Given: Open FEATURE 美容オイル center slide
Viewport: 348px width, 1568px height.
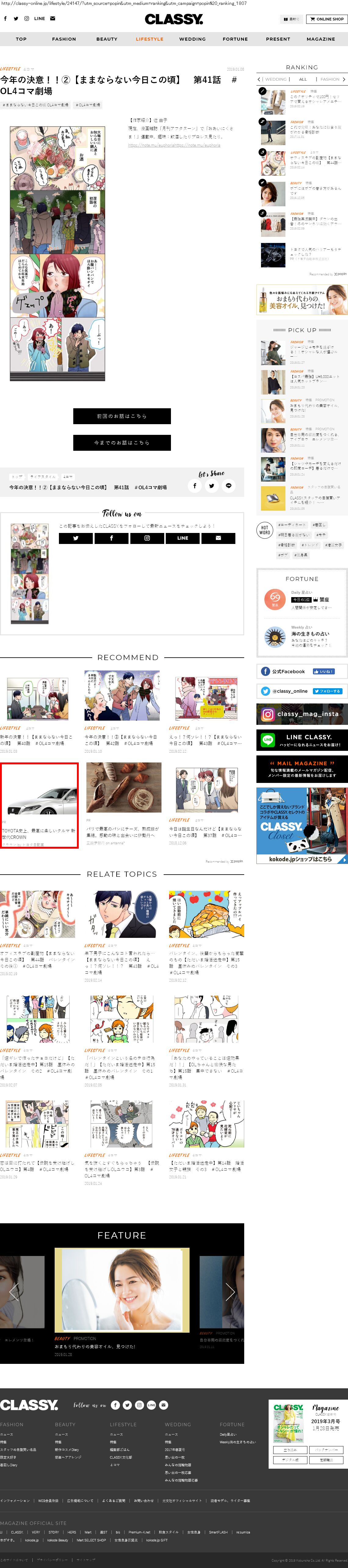Looking at the screenshot, I should pyautogui.click(x=122, y=1290).
